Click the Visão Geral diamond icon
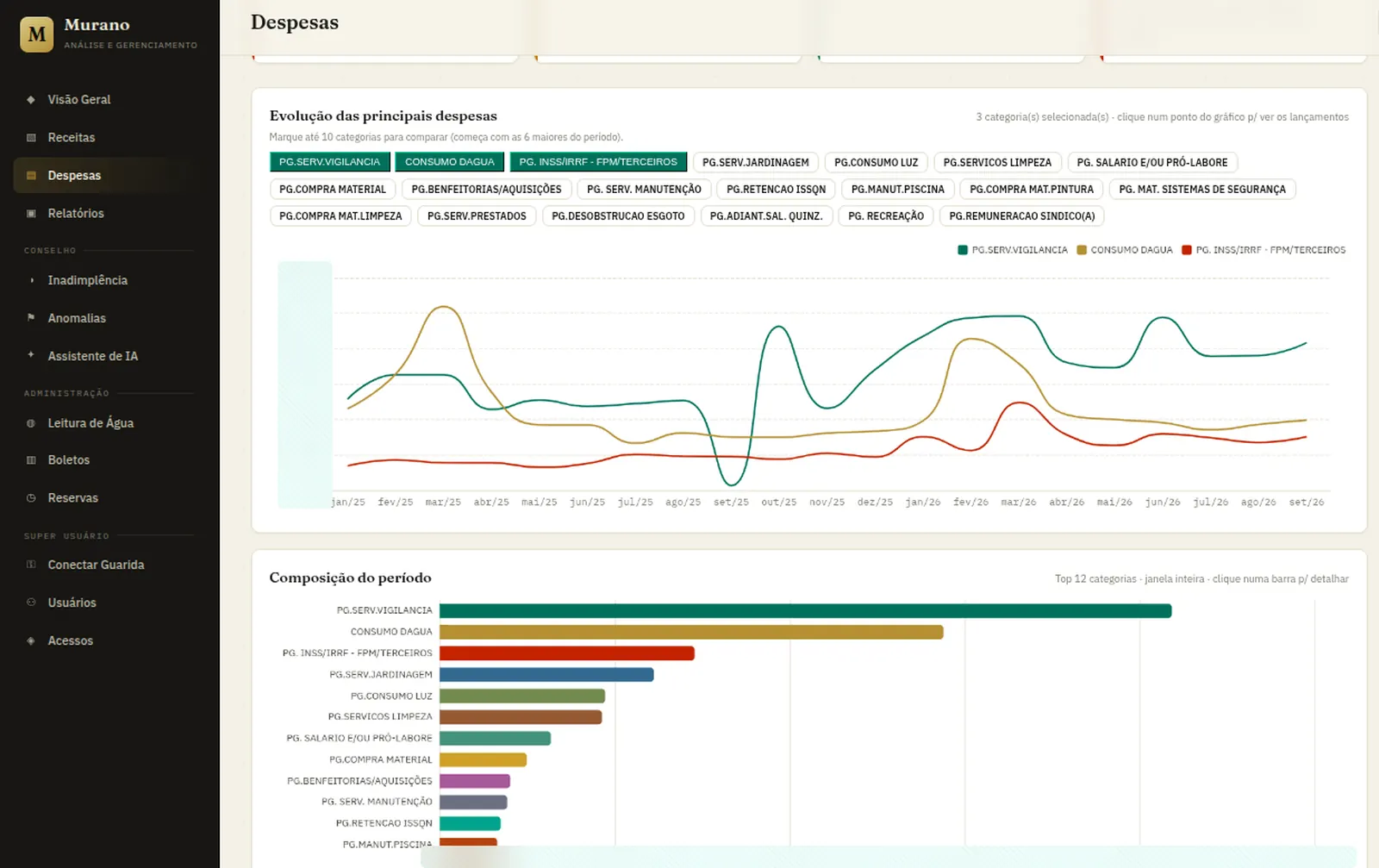Viewport: 1379px width, 868px height. tap(31, 100)
